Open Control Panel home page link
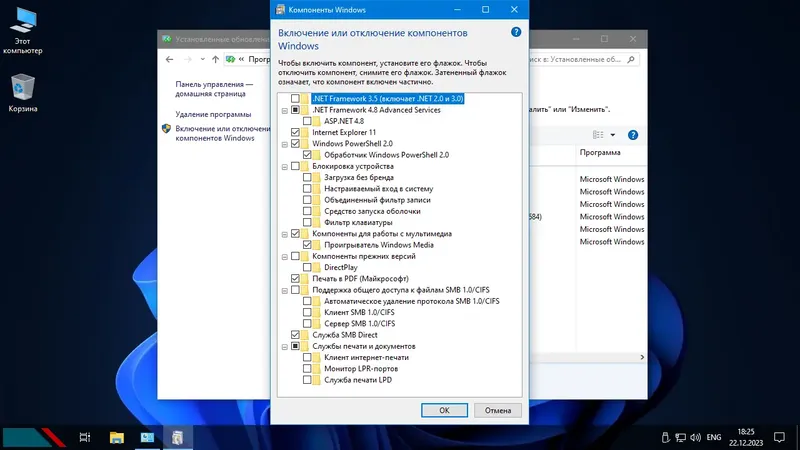This screenshot has width=800, height=450. [x=214, y=89]
